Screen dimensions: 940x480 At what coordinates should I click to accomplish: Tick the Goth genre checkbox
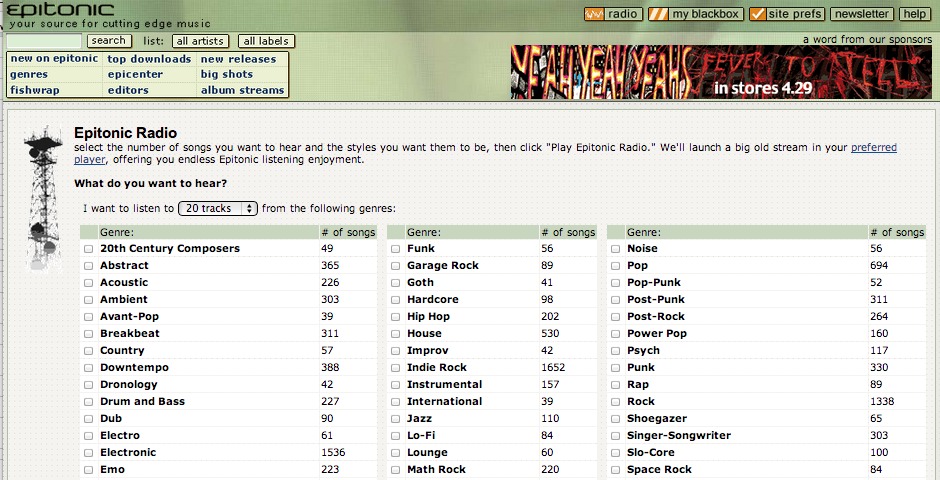pos(396,283)
